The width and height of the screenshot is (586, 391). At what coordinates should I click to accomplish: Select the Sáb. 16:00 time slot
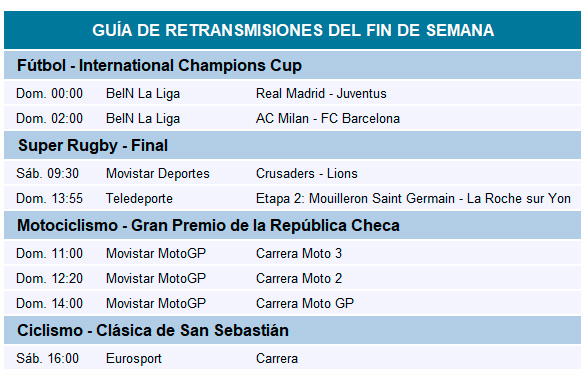[47, 358]
